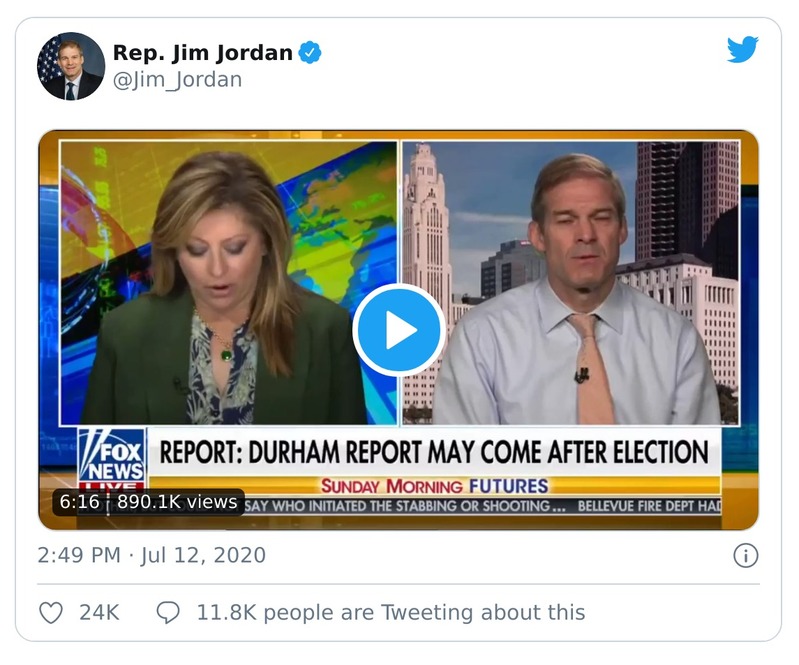The image size is (799, 665).
Task: Click the Durham Report headline banner
Action: coord(434,452)
